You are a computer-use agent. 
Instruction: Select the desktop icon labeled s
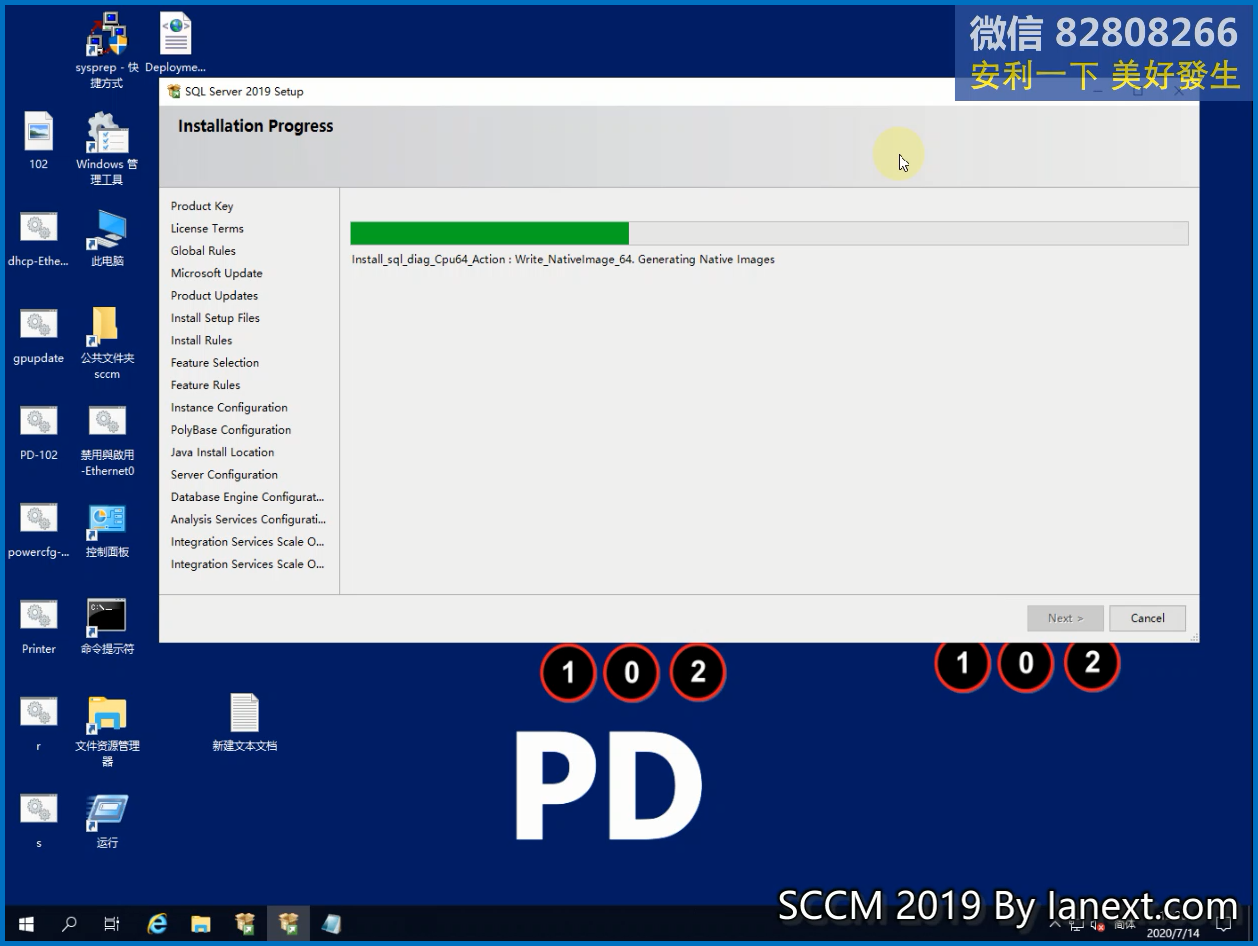[39, 810]
